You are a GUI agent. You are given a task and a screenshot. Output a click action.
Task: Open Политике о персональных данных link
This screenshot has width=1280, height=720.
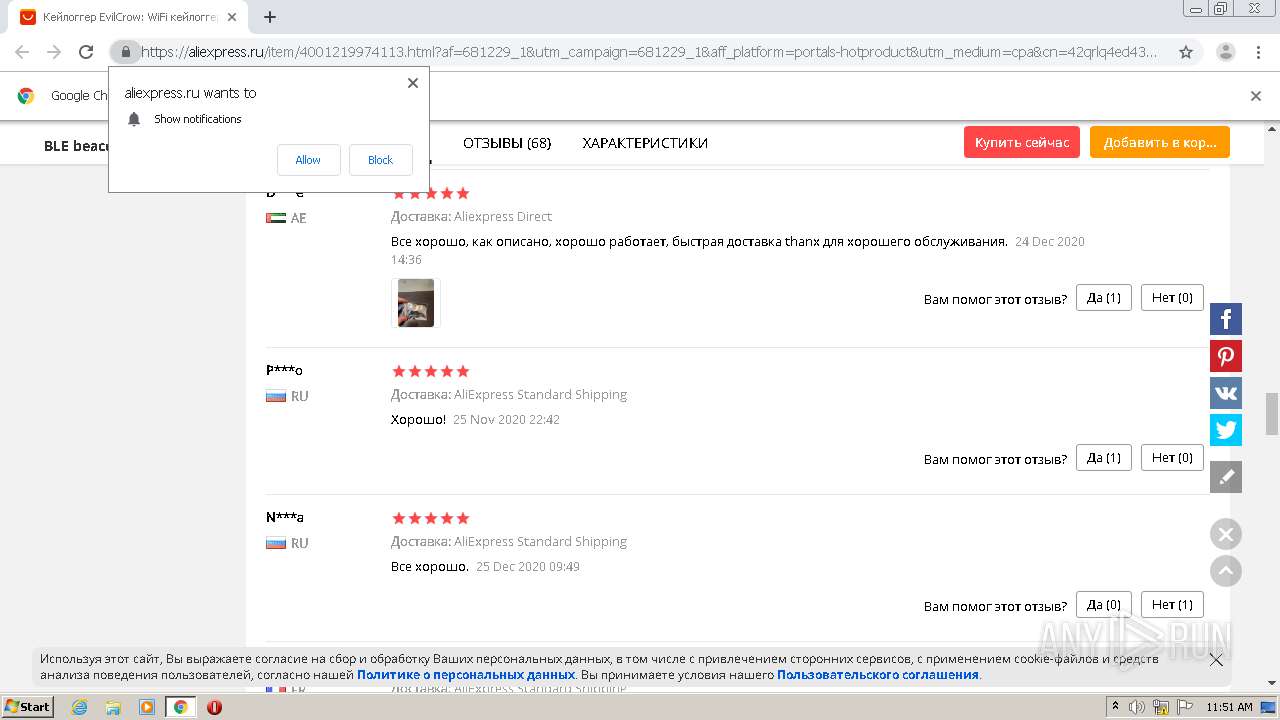[466, 675]
